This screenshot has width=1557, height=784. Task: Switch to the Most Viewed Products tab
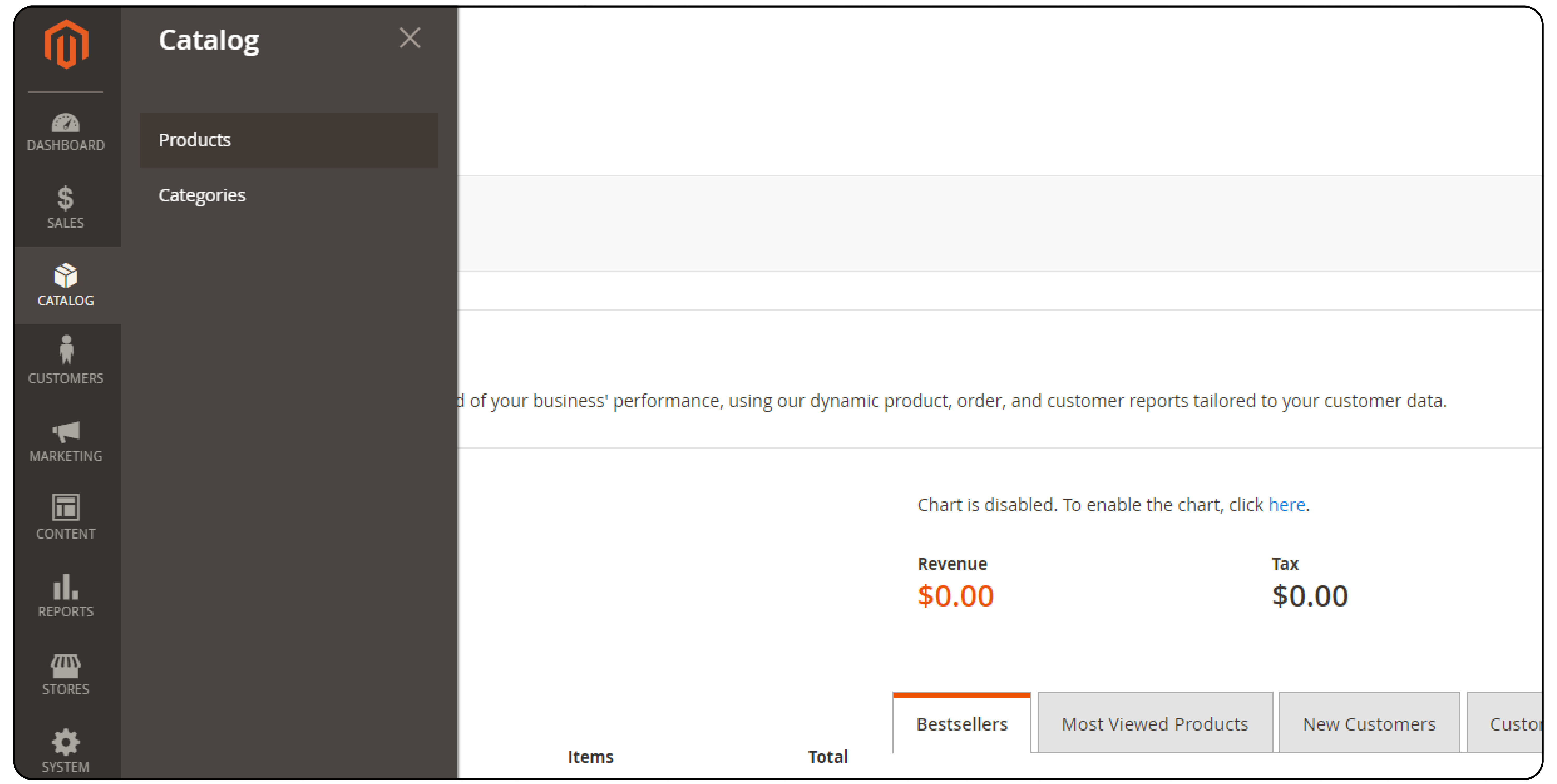[1155, 723]
